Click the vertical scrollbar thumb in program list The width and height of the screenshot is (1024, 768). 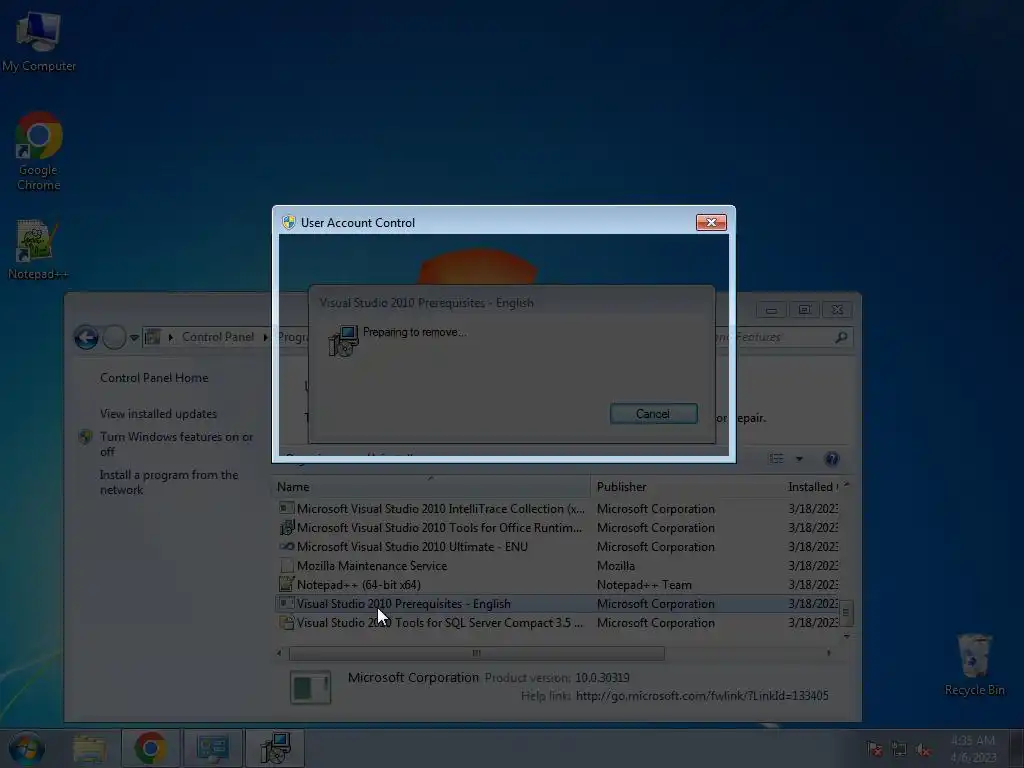point(846,613)
